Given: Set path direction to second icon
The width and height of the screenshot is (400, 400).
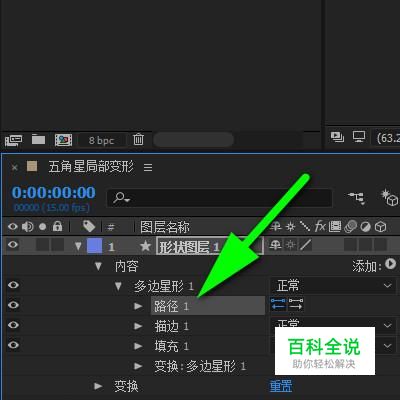Looking at the screenshot, I should click(x=296, y=304).
